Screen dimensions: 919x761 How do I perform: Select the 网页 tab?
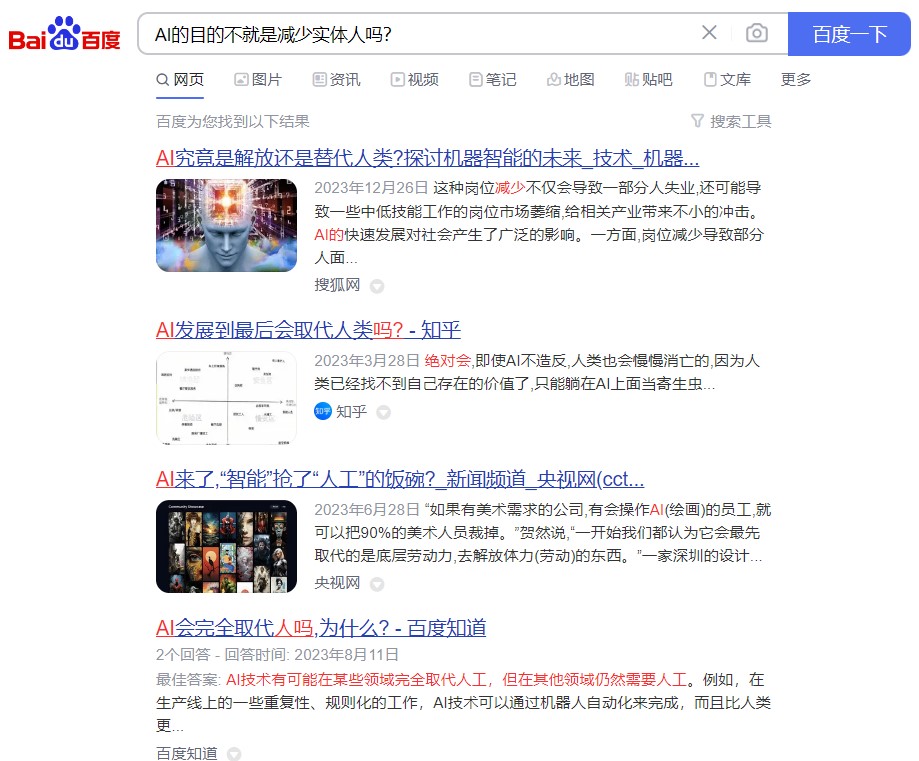[x=180, y=80]
